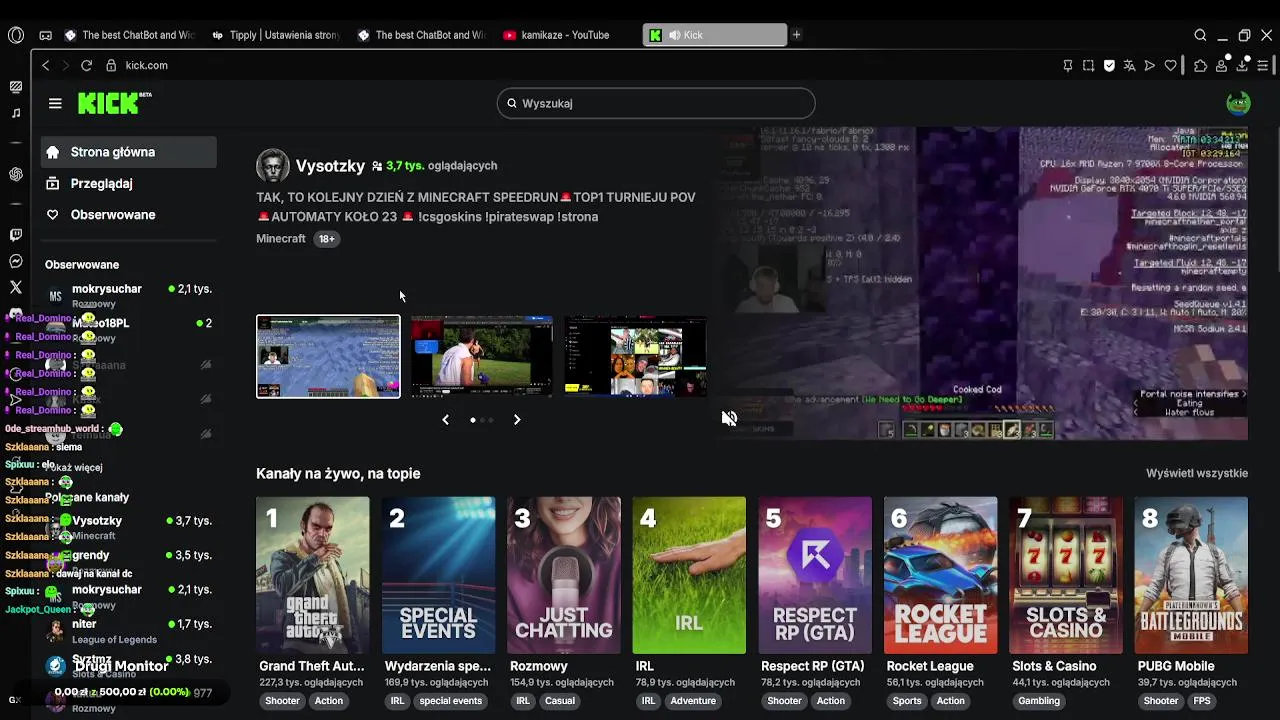Click the FPS tag under PUBG Mobile
The height and width of the screenshot is (720, 1280).
click(x=1202, y=701)
